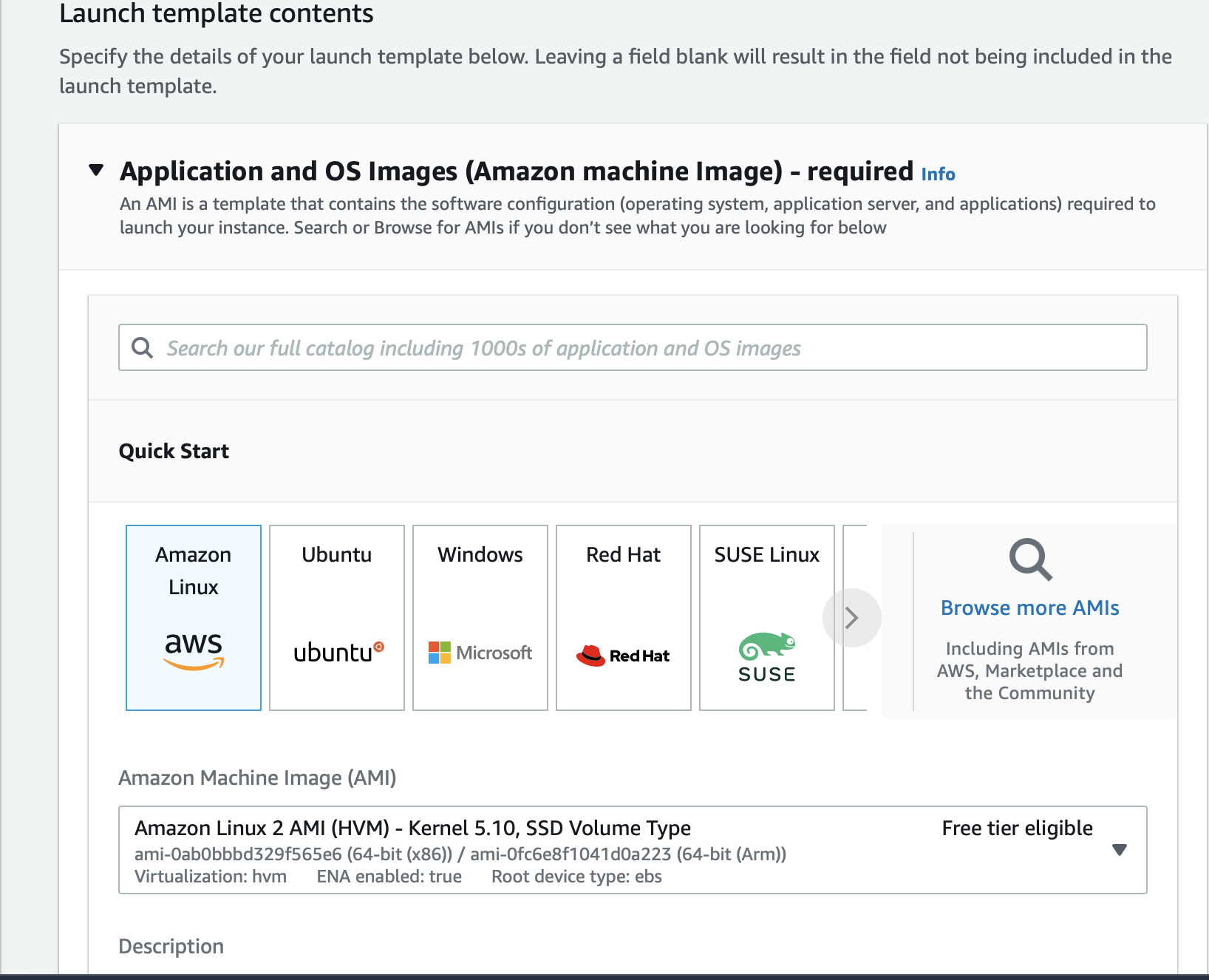Open the Amazon Machine Image dropdown

633,850
